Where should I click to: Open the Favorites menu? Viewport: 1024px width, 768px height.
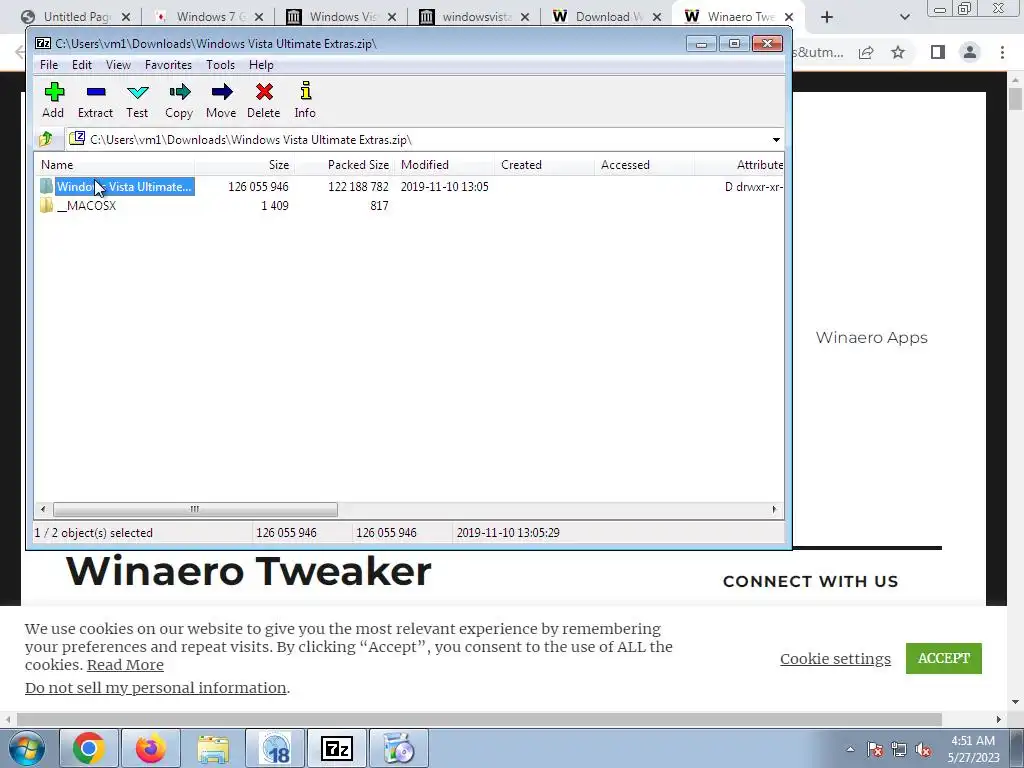coord(168,65)
